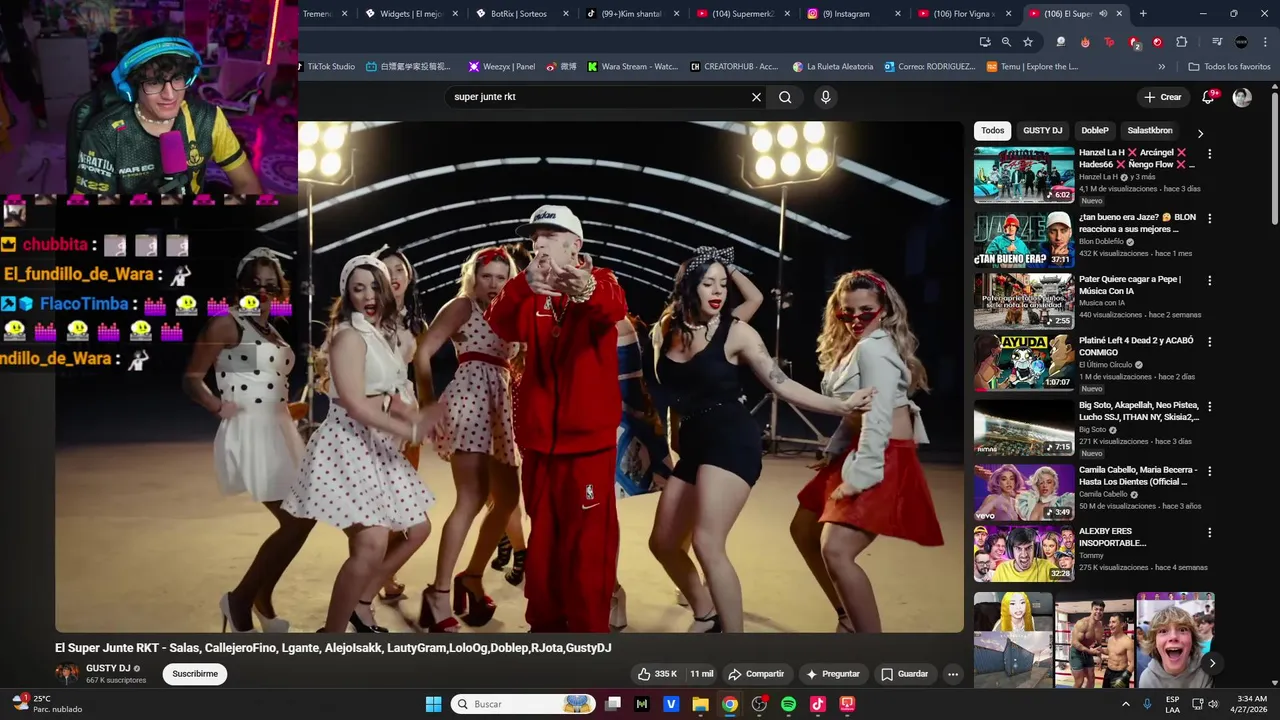Switch to the Flor Vigna browser tab
The width and height of the screenshot is (1280, 720).
tap(964, 14)
